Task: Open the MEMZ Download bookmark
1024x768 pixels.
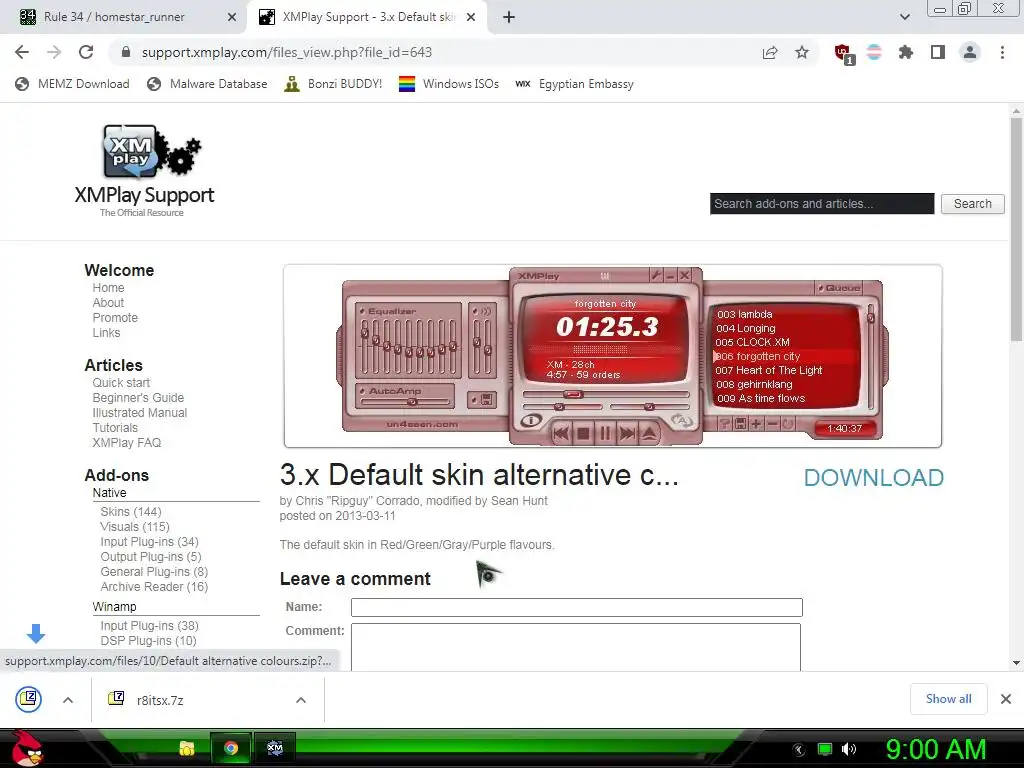Action: pyautogui.click(x=72, y=84)
